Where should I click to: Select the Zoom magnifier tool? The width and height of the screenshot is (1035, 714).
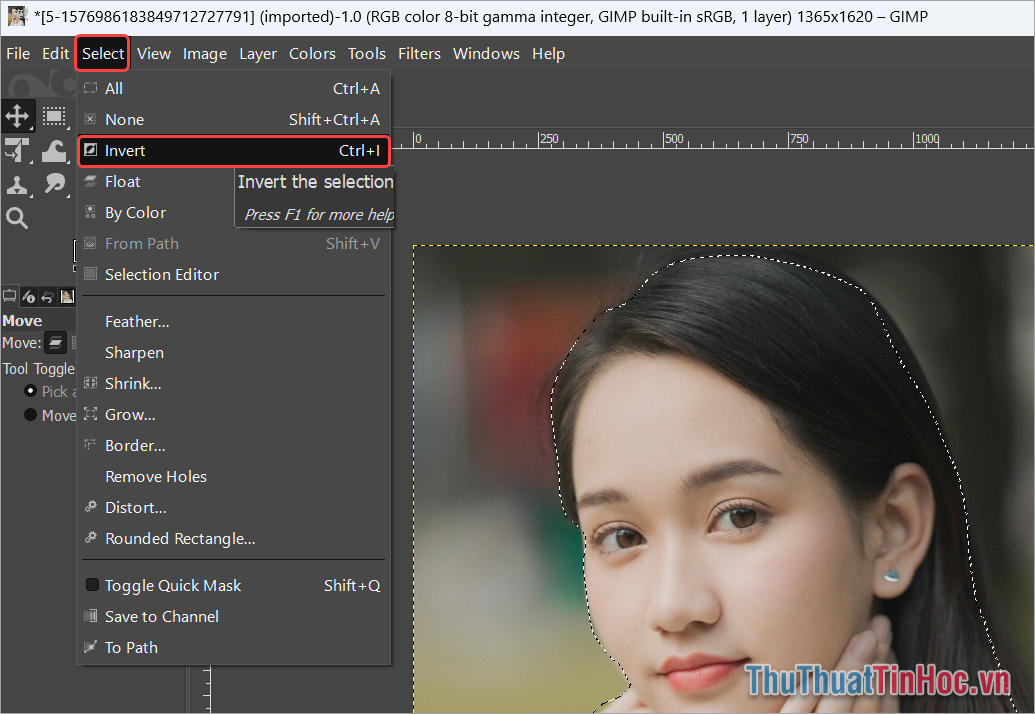click(17, 218)
